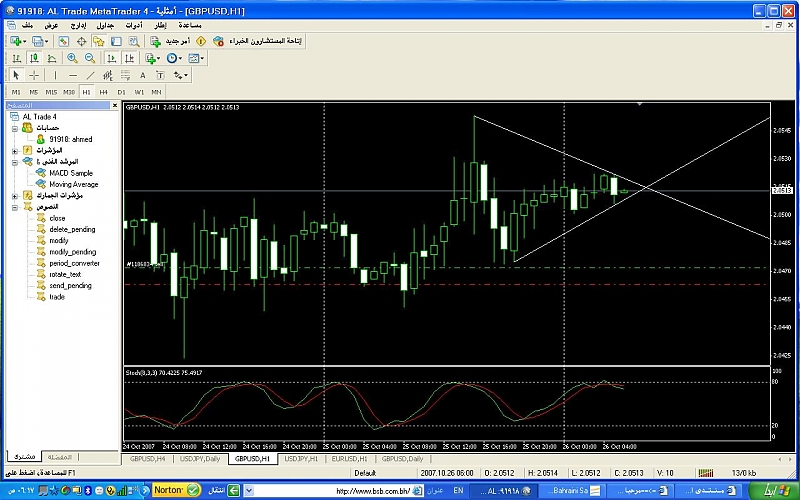Open the Templates dropdown
Image resolution: width=800 pixels, height=500 pixels.
[196, 58]
